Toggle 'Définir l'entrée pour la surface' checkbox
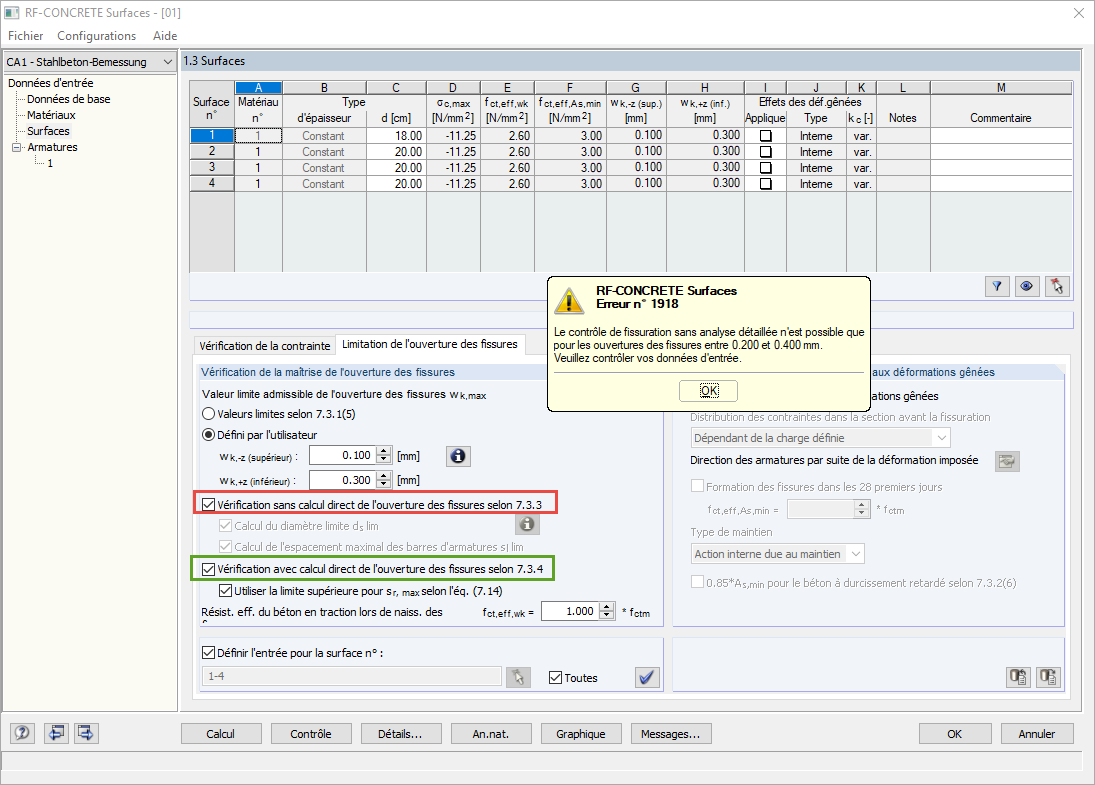The width and height of the screenshot is (1095, 785). pyautogui.click(x=208, y=652)
